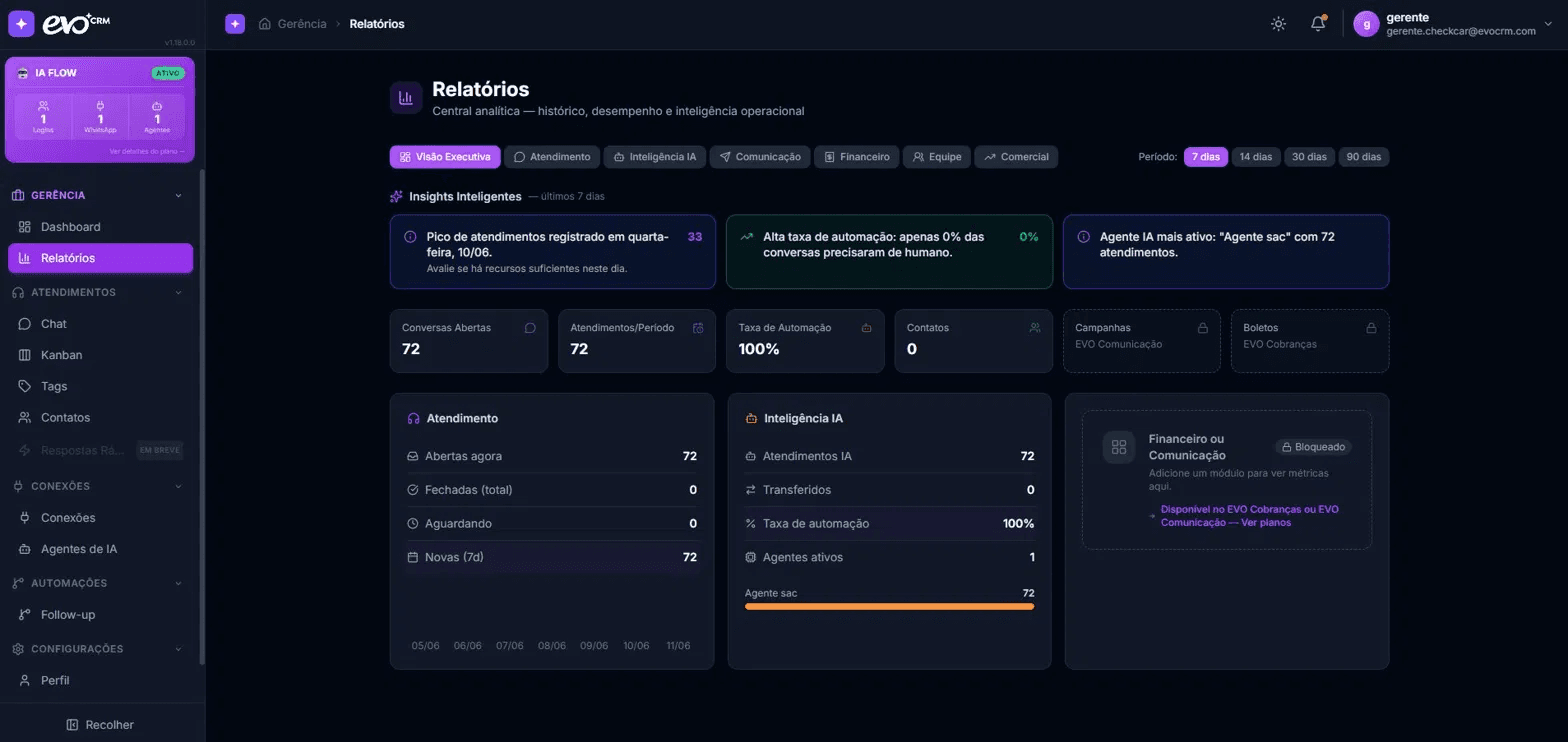Open Tags in the sidebar

[x=100, y=386]
